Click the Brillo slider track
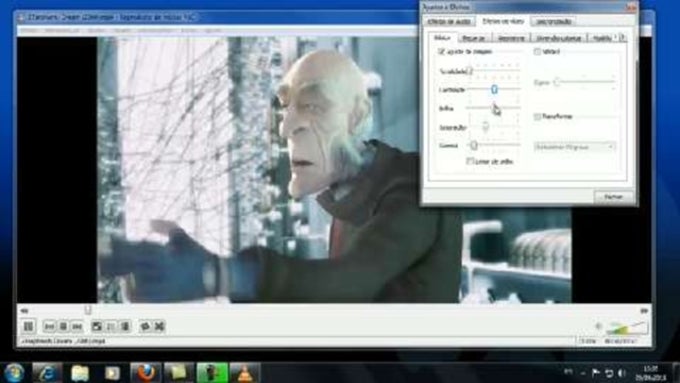680x383 pixels. (493, 108)
